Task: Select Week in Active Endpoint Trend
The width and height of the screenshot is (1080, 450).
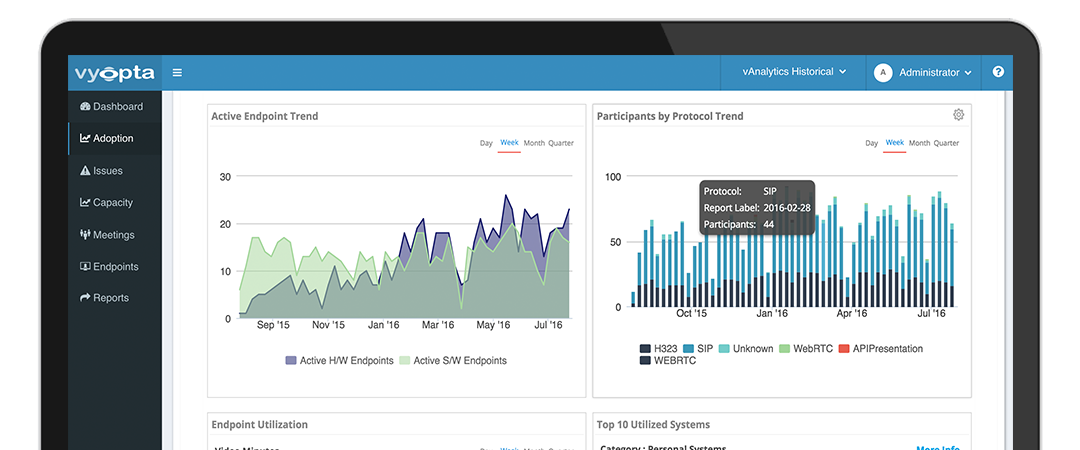Action: pos(509,143)
